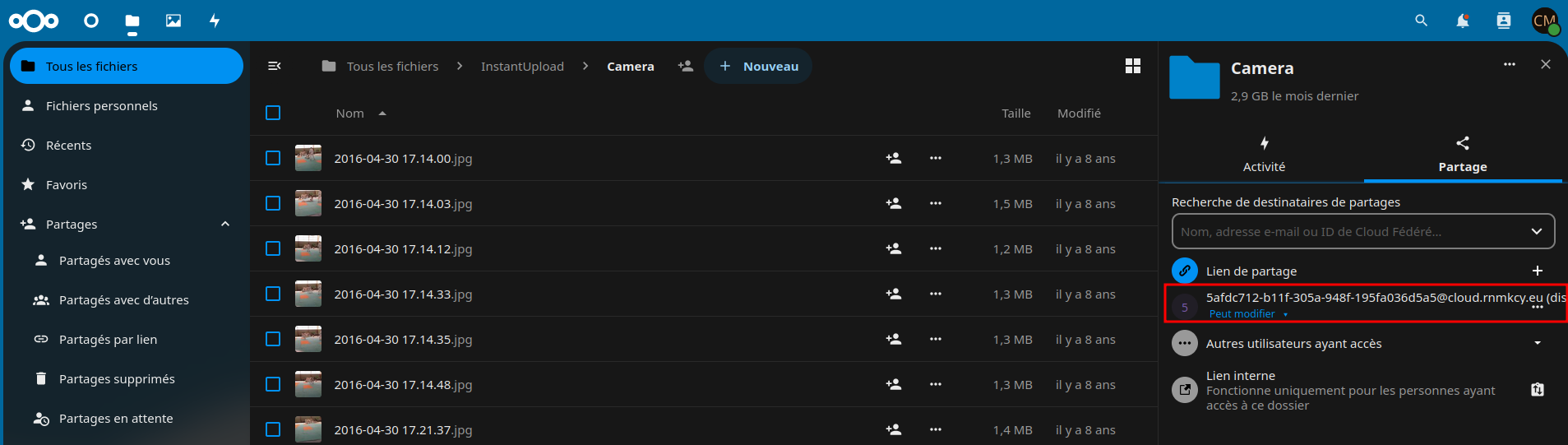Copy the internal link to clipboard
The height and width of the screenshot is (445, 1568).
coord(1537,390)
